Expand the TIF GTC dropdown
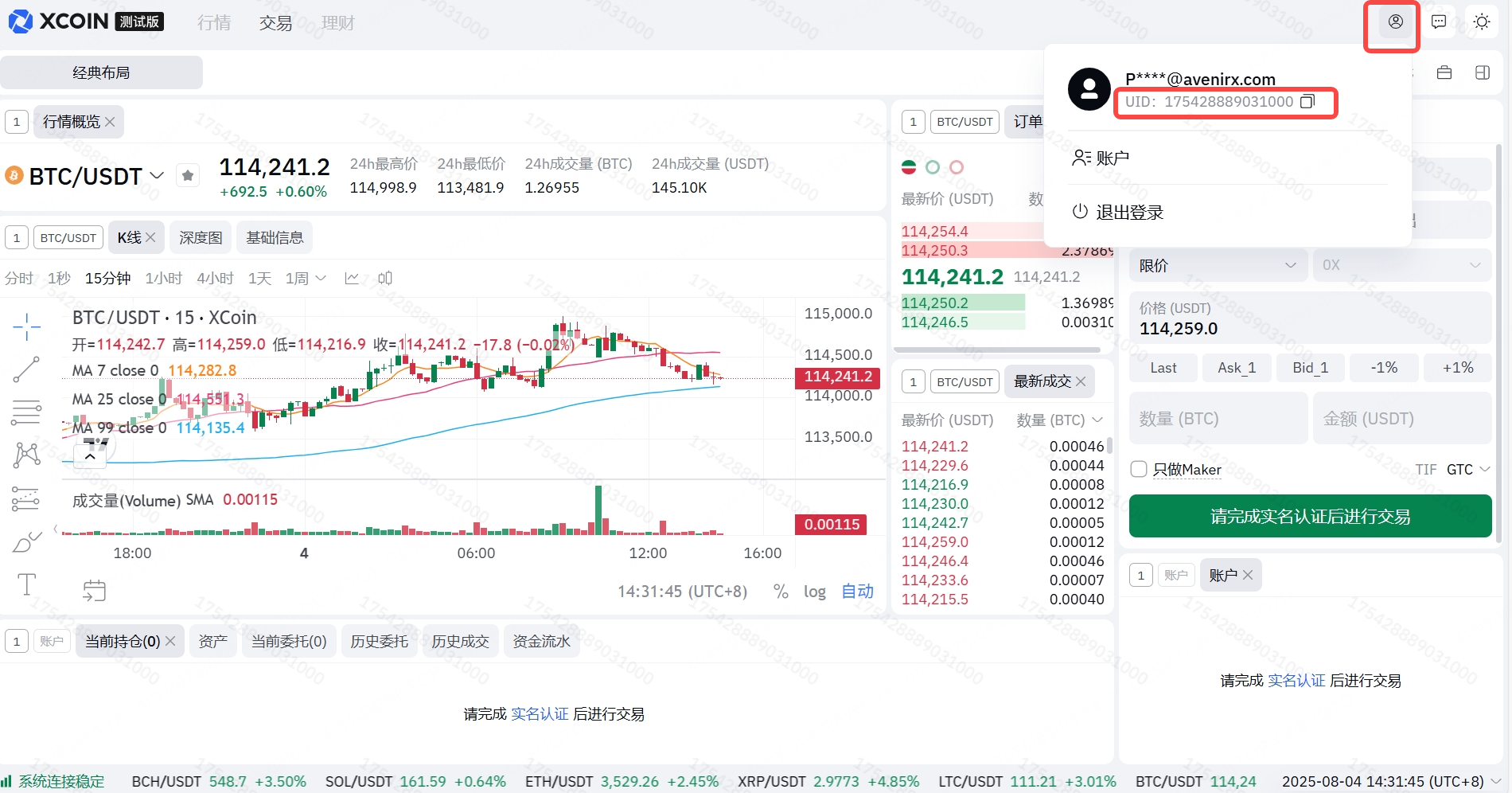Image resolution: width=1512 pixels, height=793 pixels. point(1467,470)
